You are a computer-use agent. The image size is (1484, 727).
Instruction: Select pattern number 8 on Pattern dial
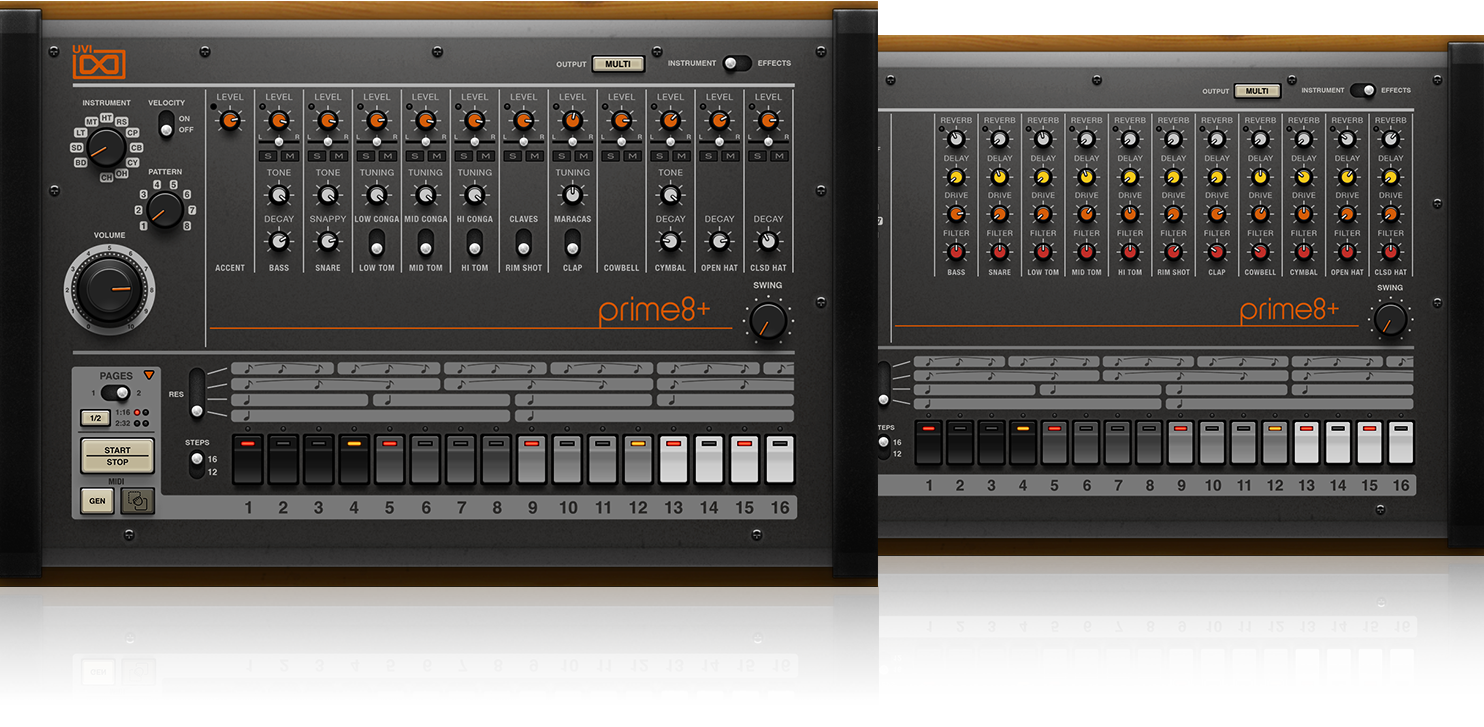click(x=187, y=226)
